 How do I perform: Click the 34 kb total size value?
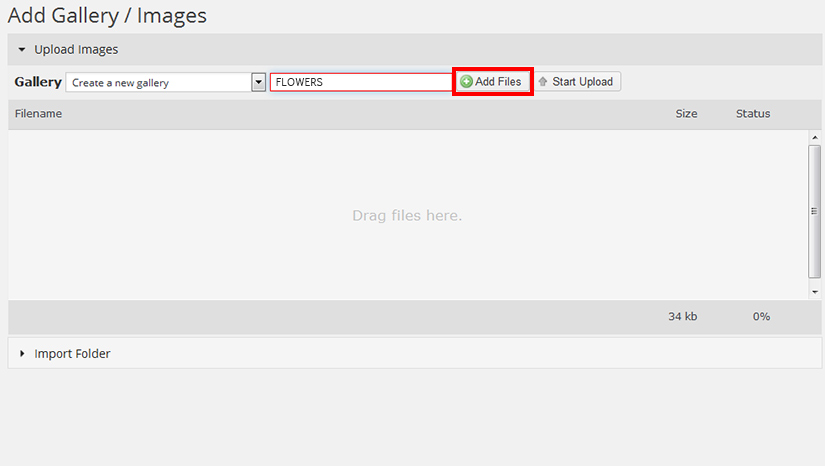click(683, 317)
